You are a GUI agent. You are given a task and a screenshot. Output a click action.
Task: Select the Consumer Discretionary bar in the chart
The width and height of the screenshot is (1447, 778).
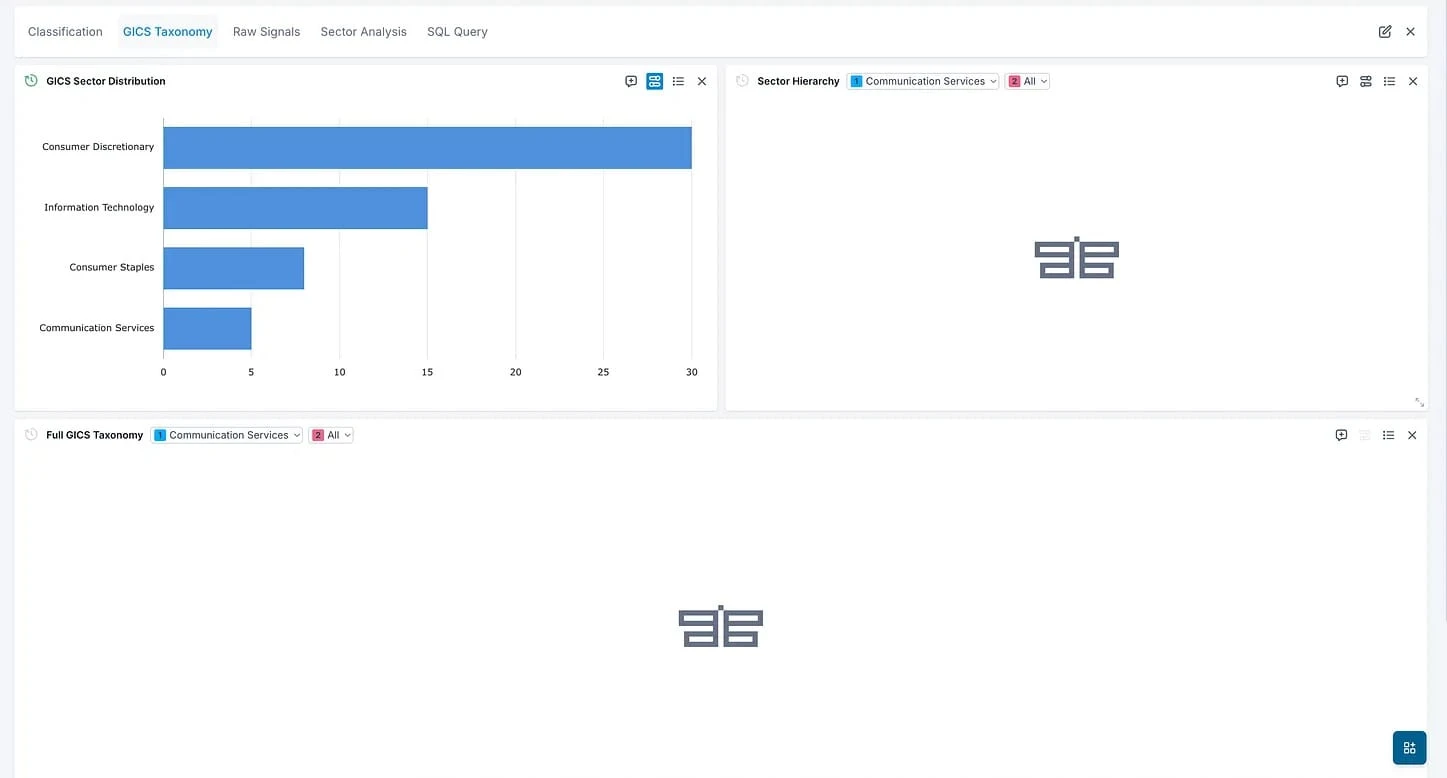427,147
